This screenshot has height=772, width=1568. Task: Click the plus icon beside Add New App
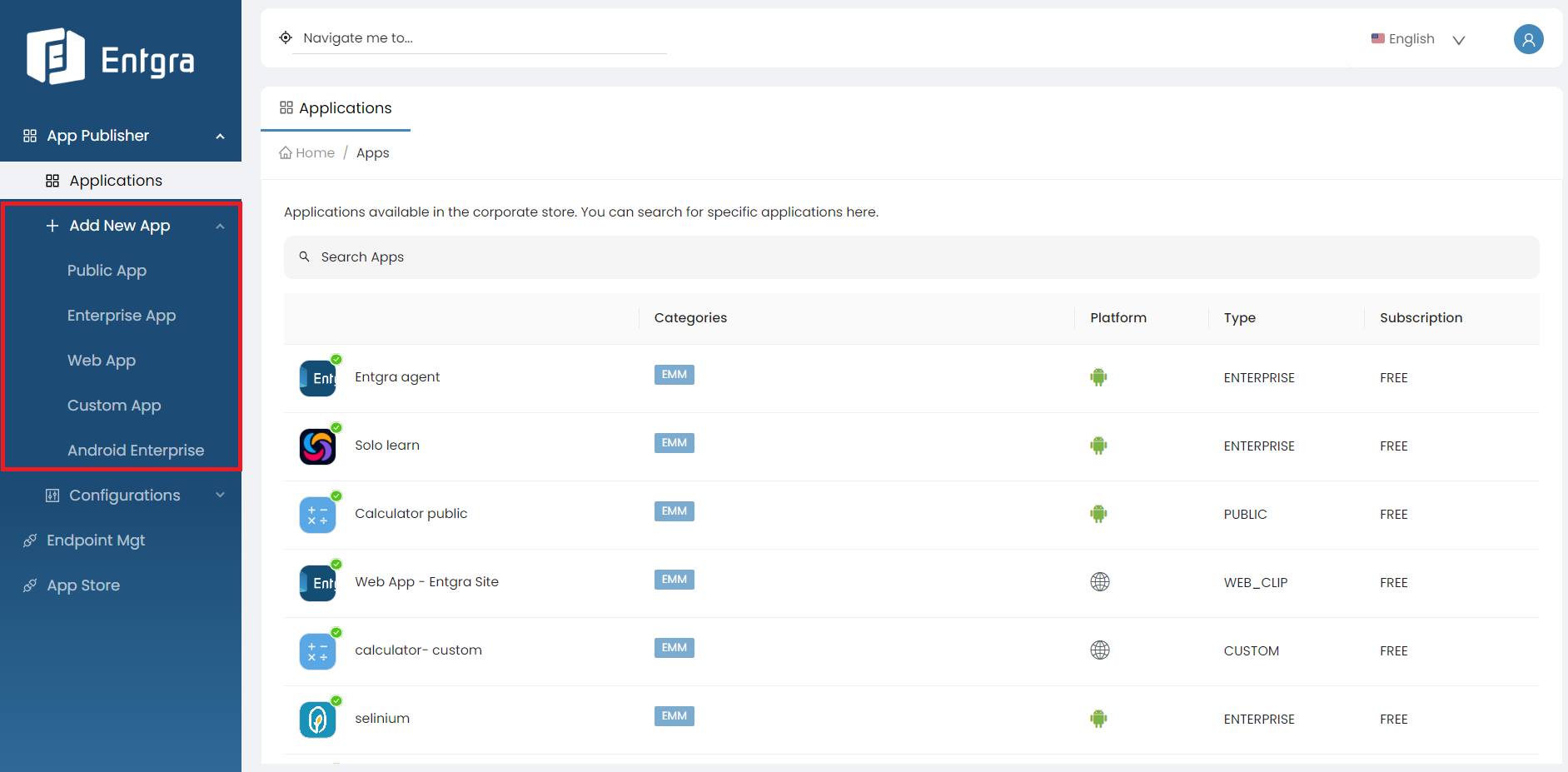[52, 226]
